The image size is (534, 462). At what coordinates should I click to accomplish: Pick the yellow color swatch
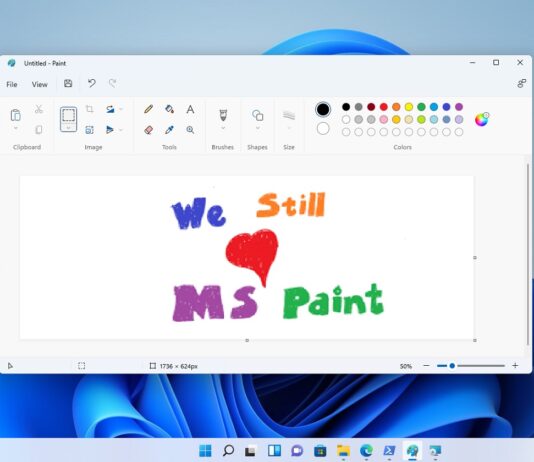pos(409,107)
